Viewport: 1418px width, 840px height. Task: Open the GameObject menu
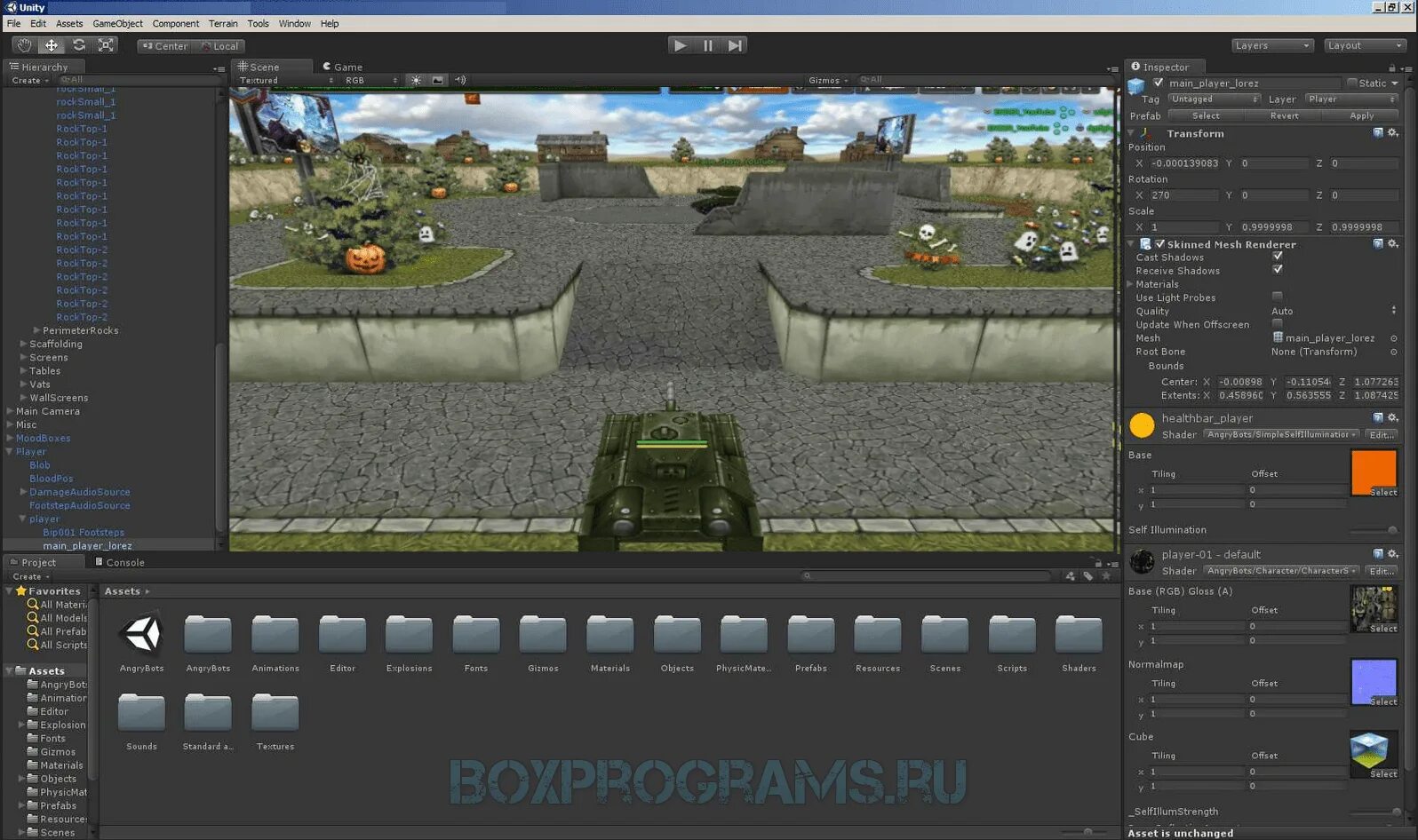pos(117,23)
